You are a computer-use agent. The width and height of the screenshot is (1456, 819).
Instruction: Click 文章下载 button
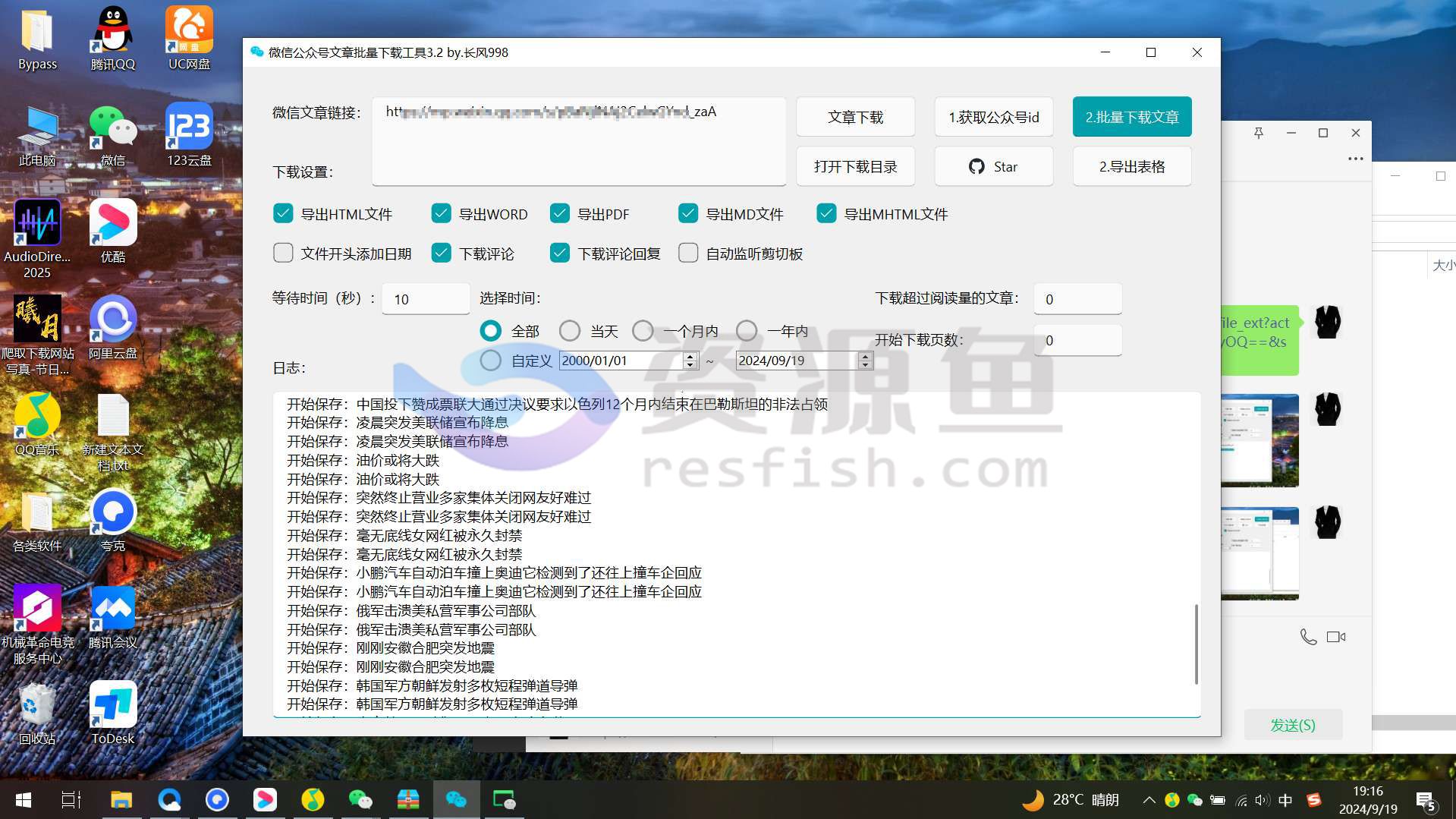(855, 117)
